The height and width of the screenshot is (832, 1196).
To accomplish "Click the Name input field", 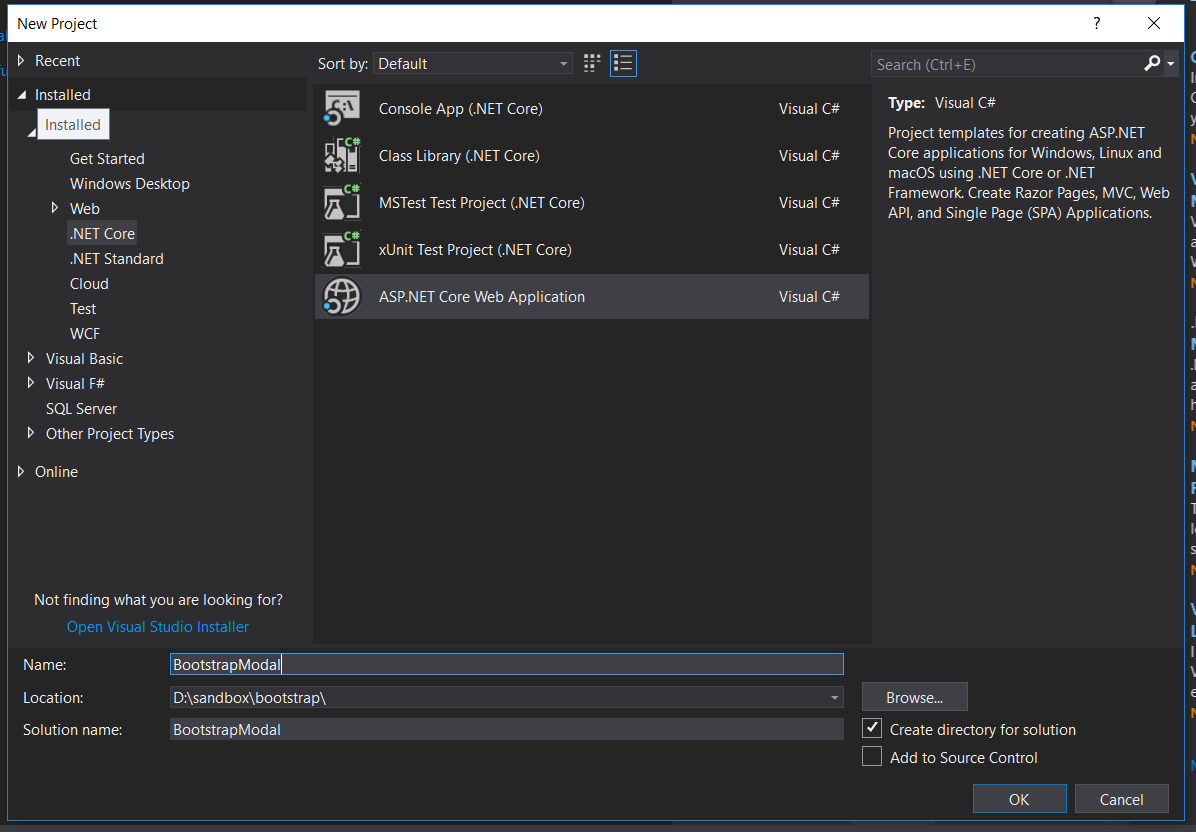I will 506,664.
